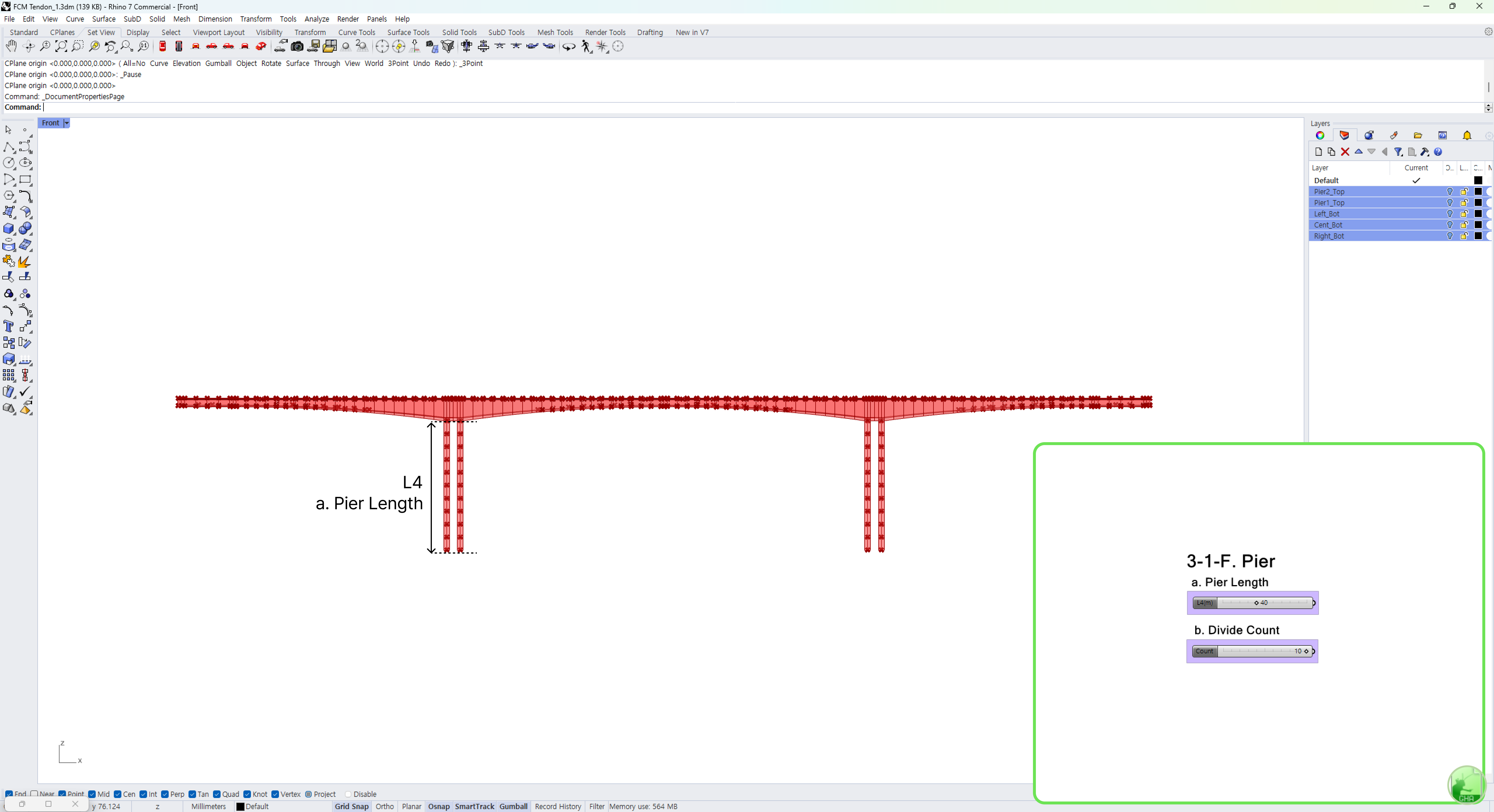Toggle the Cen osnap checkbox

pyautogui.click(x=118, y=794)
